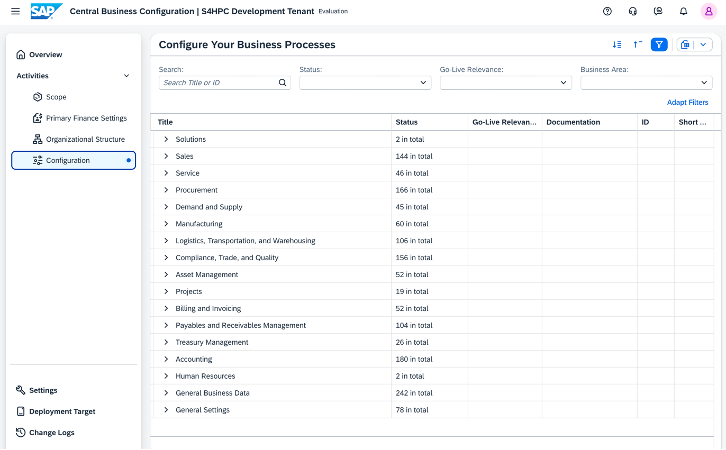This screenshot has width=726, height=450.
Task: Click the Go-Live Relevance column header
Action: pos(505,122)
